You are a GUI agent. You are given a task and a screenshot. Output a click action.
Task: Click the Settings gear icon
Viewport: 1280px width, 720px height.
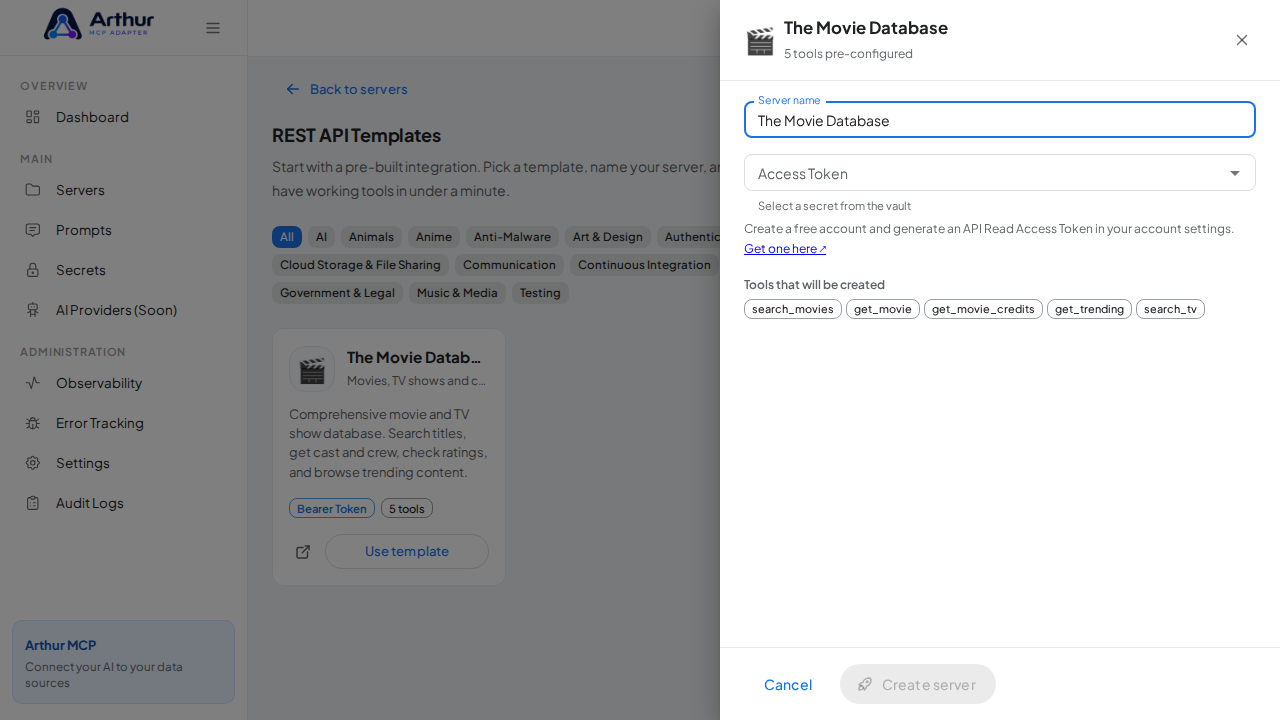coord(33,463)
